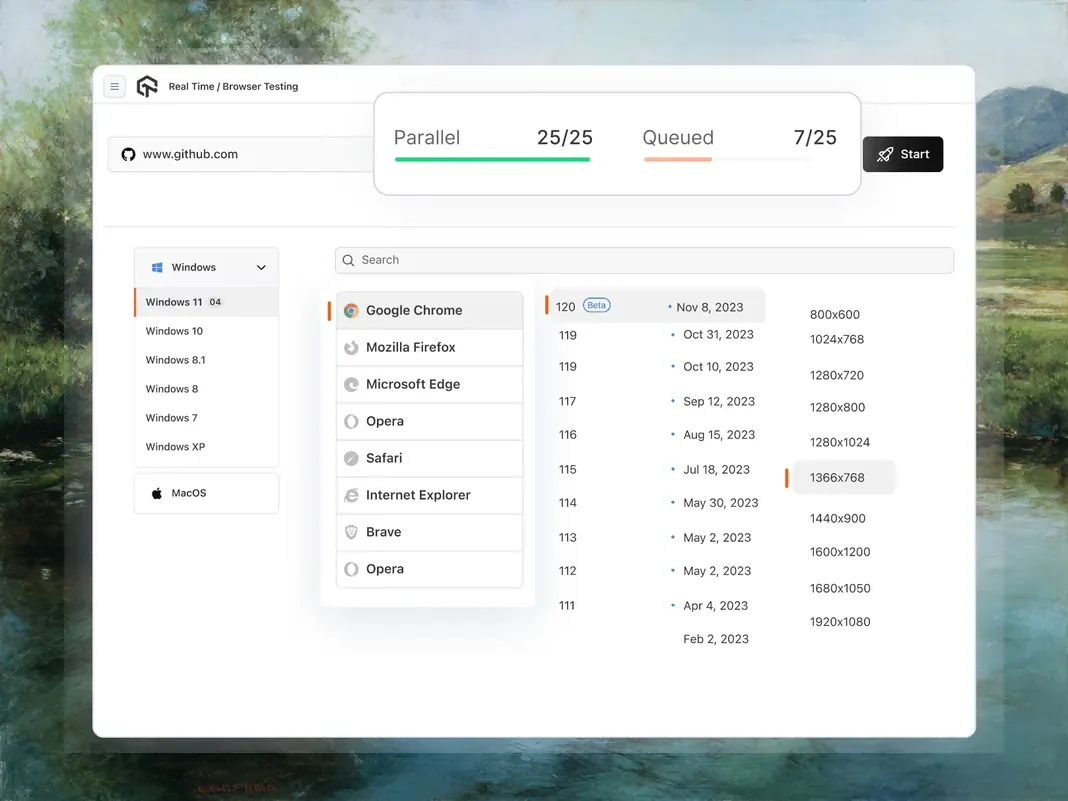This screenshot has height=801, width=1068.
Task: Start the browser test
Action: tap(902, 155)
